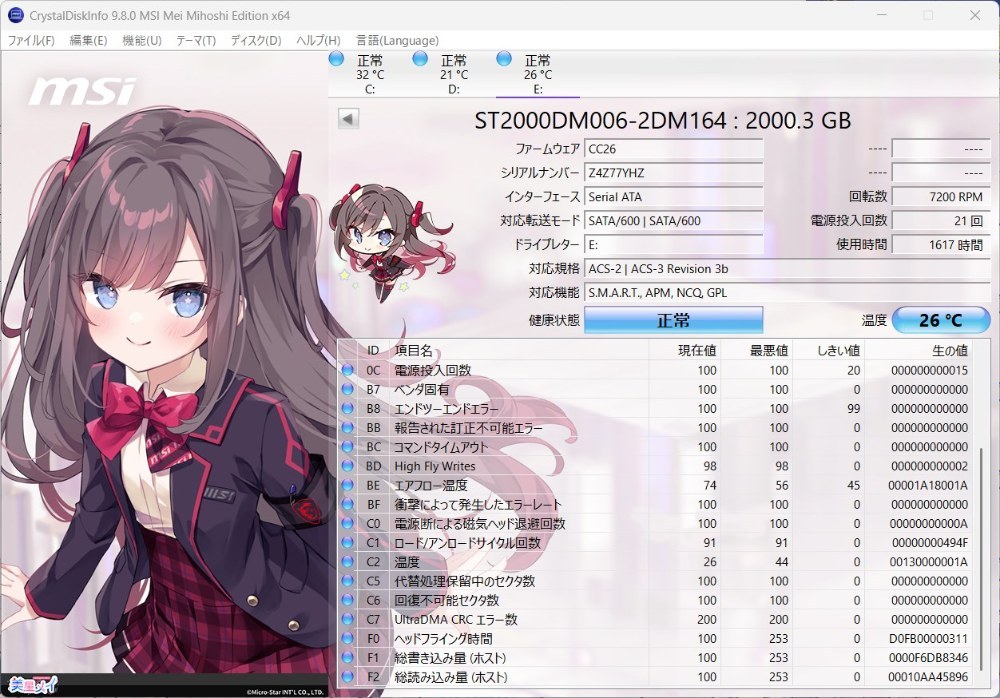This screenshot has width=1000, height=698.
Task: Click the rotation rate value 7200 RPM
Action: coord(941,197)
